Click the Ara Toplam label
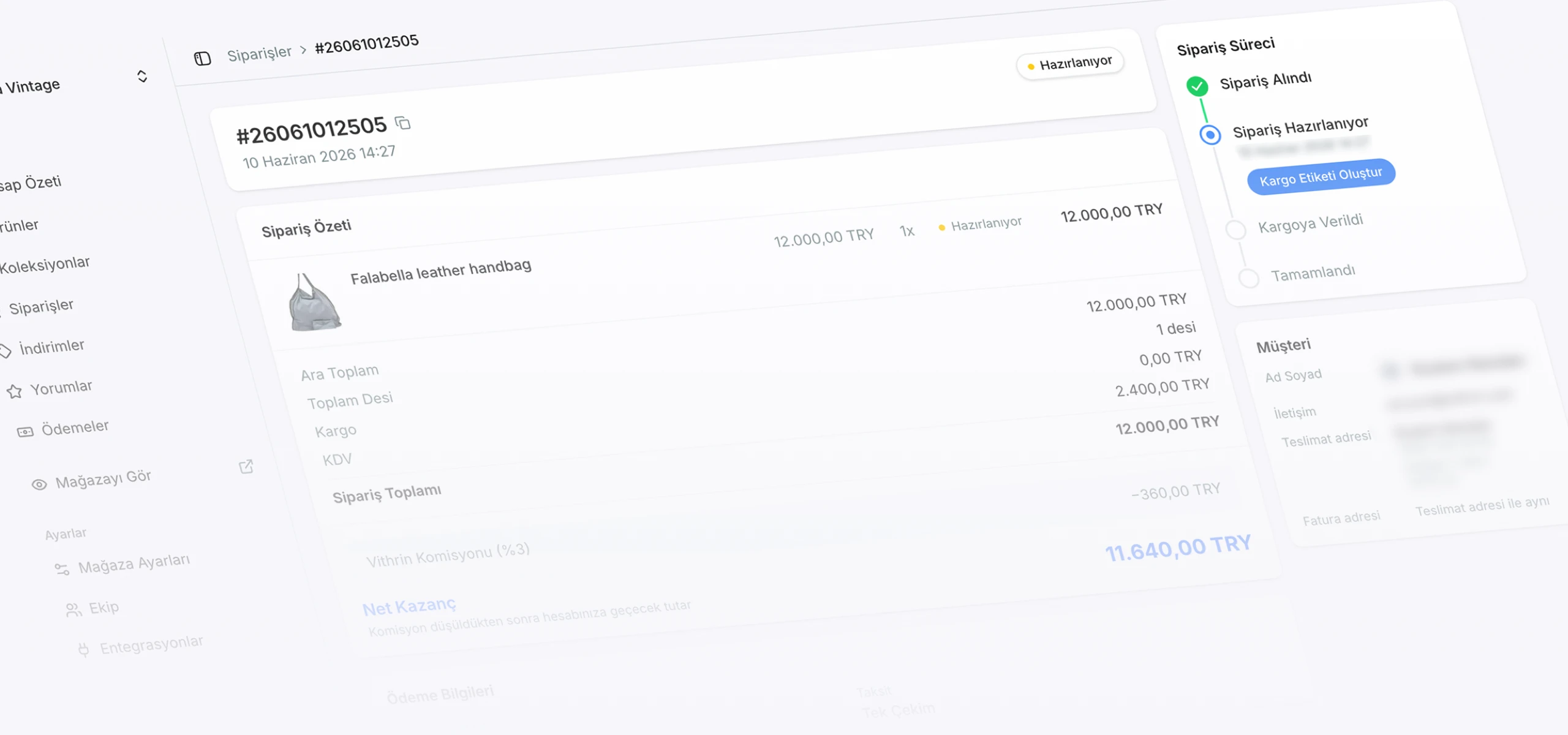The height and width of the screenshot is (735, 1568). [339, 372]
